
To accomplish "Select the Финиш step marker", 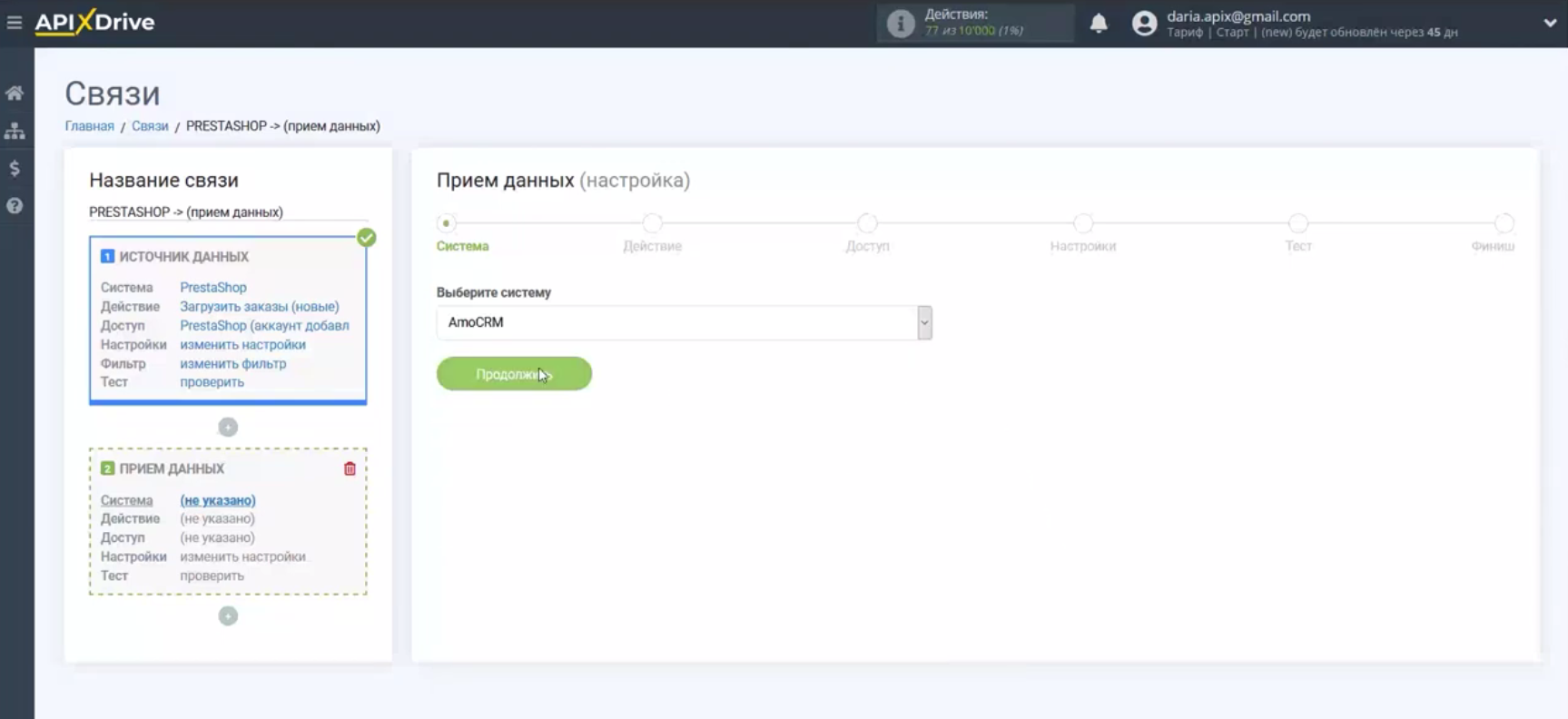I will click(1504, 223).
